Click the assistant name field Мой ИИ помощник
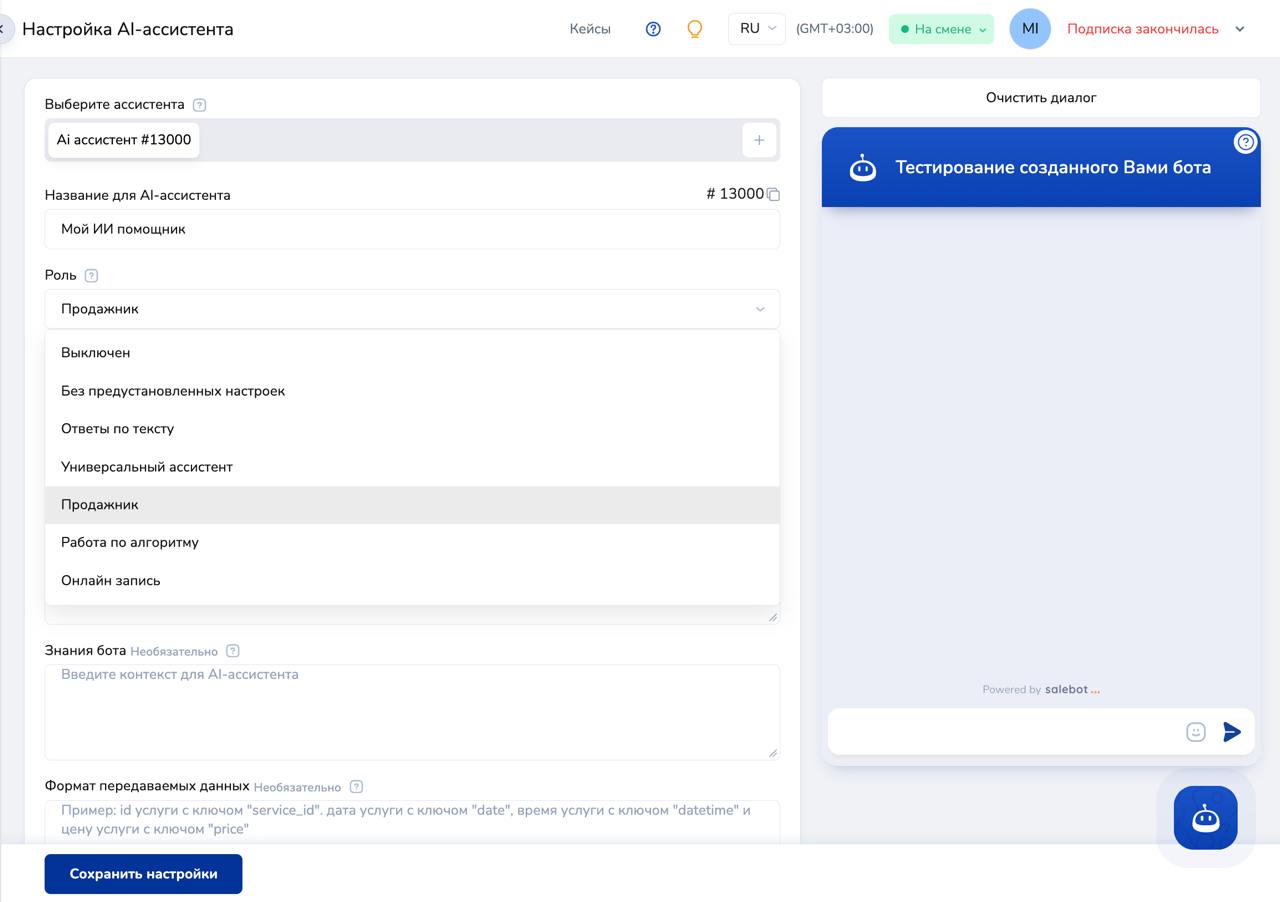The height and width of the screenshot is (902, 1280). click(412, 229)
